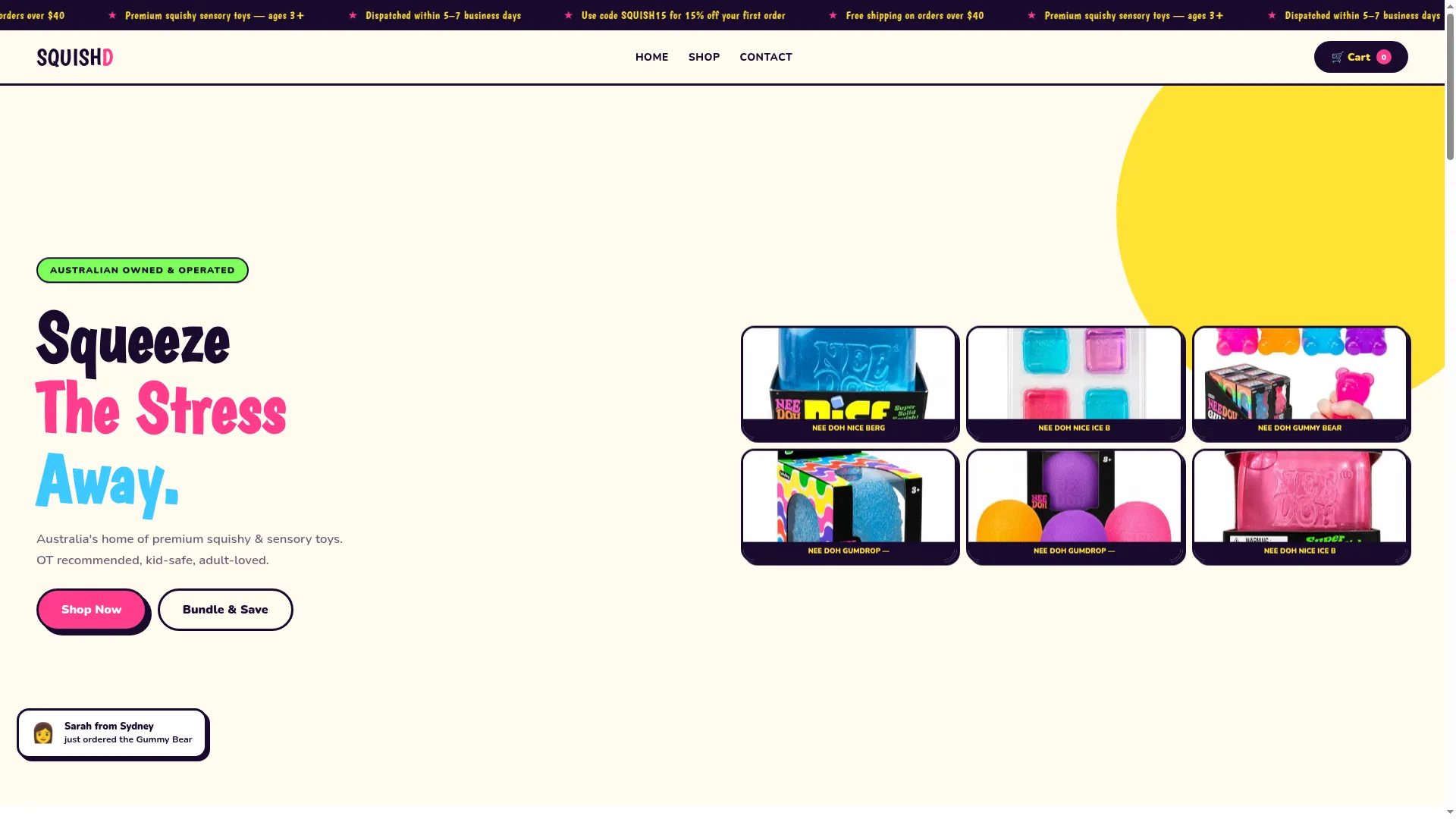Open the Gumdrop card with the rainbow box

[x=849, y=506]
